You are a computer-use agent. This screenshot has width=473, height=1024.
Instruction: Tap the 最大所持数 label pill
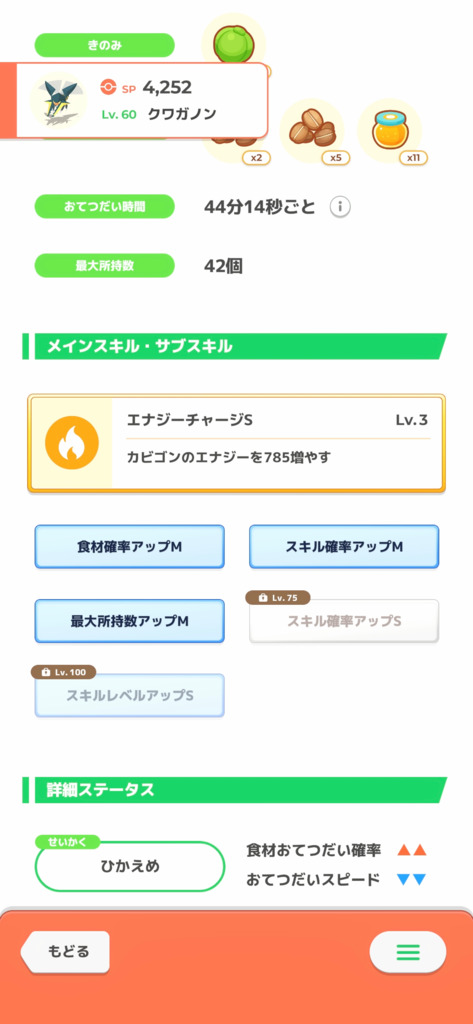pos(105,266)
